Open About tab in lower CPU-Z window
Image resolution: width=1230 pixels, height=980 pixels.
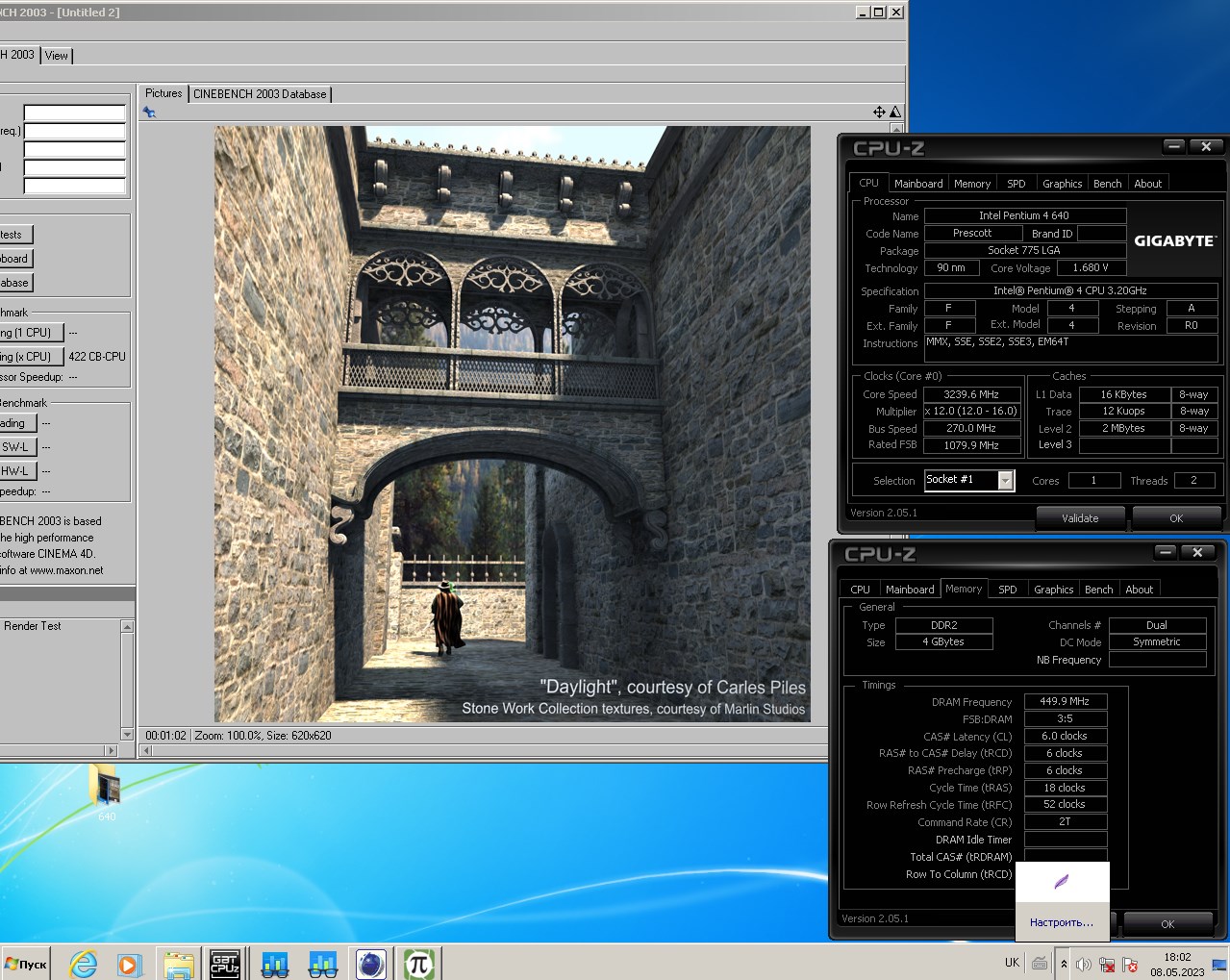tap(1140, 590)
